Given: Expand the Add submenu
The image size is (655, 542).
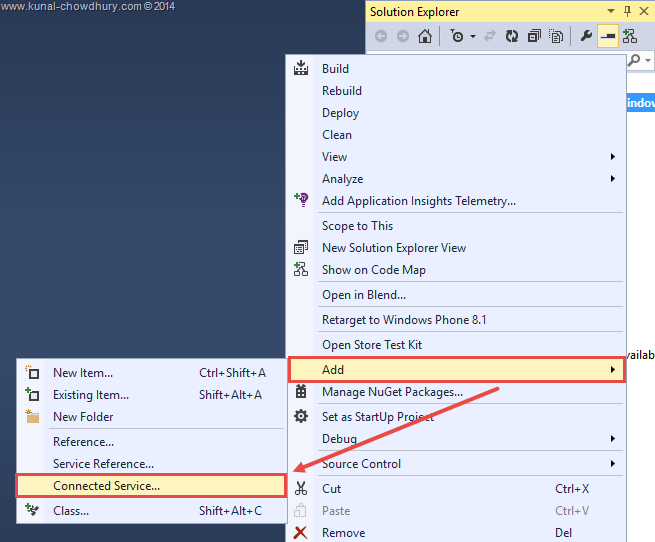Looking at the screenshot, I should point(457,370).
